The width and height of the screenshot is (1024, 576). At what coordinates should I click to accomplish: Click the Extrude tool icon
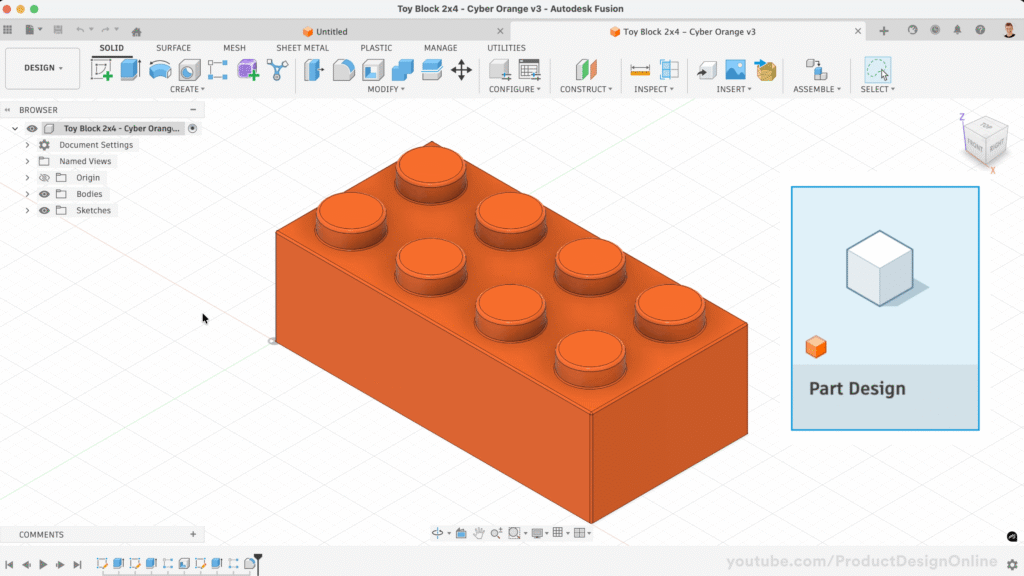point(130,70)
